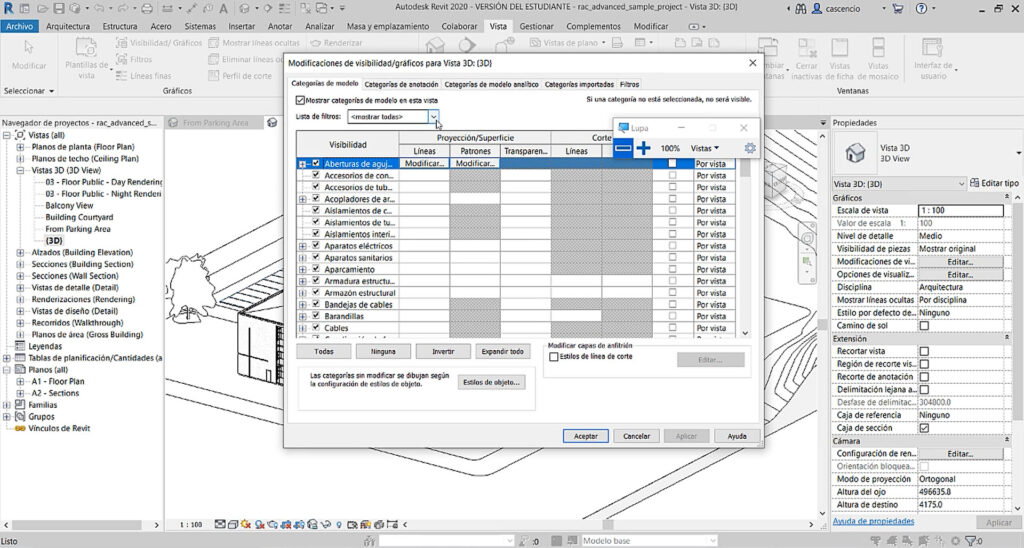Click the Vistas de mosaico ribbon icon
The width and height of the screenshot is (1024, 548).
[878, 48]
